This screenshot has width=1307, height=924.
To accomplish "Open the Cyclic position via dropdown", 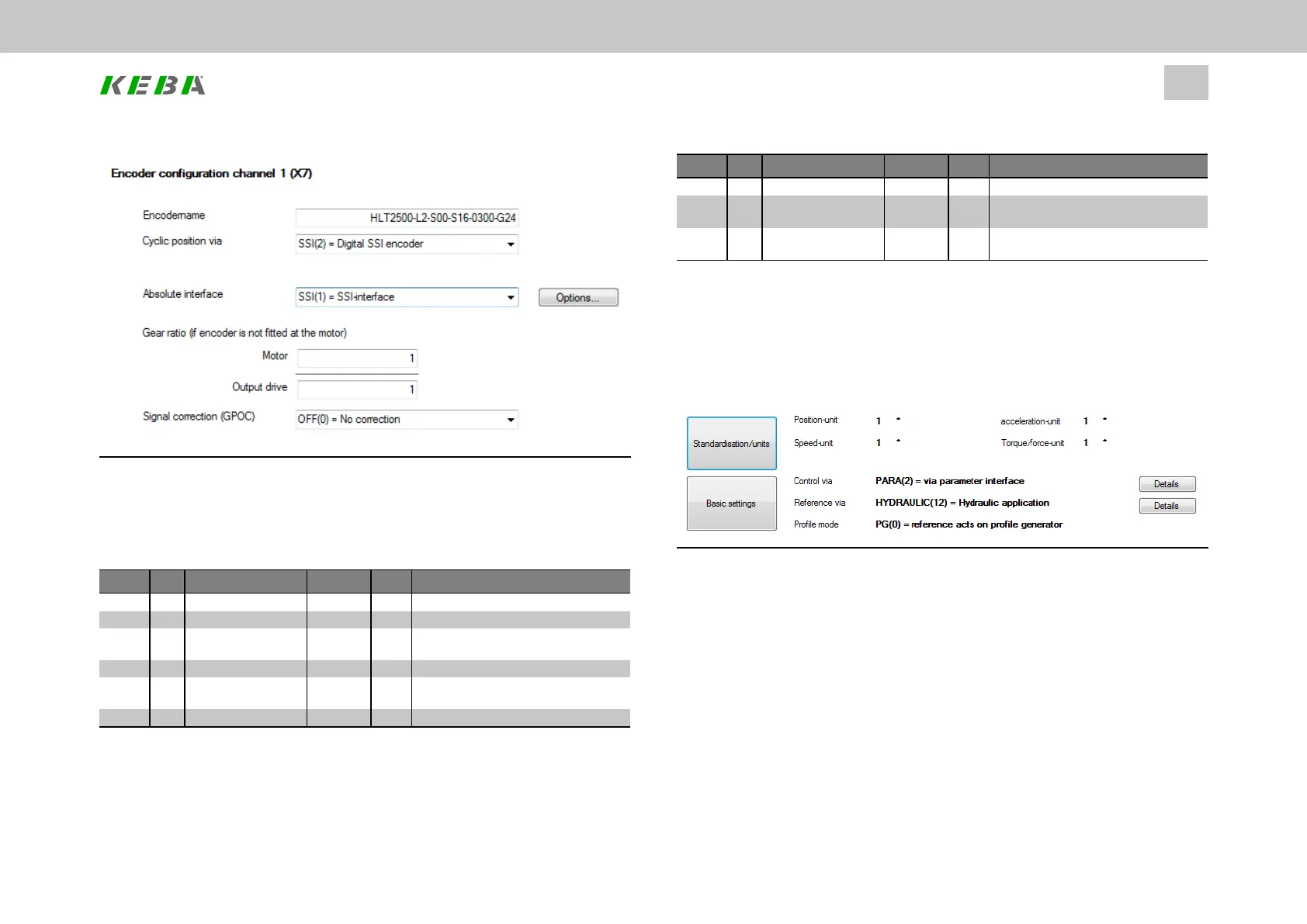I will coord(407,244).
